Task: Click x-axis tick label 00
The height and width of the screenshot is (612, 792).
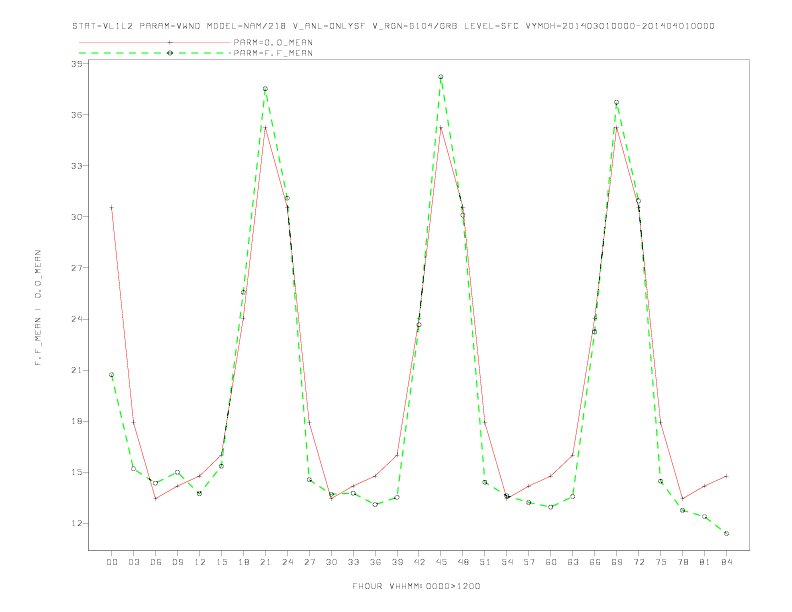Action: click(x=112, y=562)
